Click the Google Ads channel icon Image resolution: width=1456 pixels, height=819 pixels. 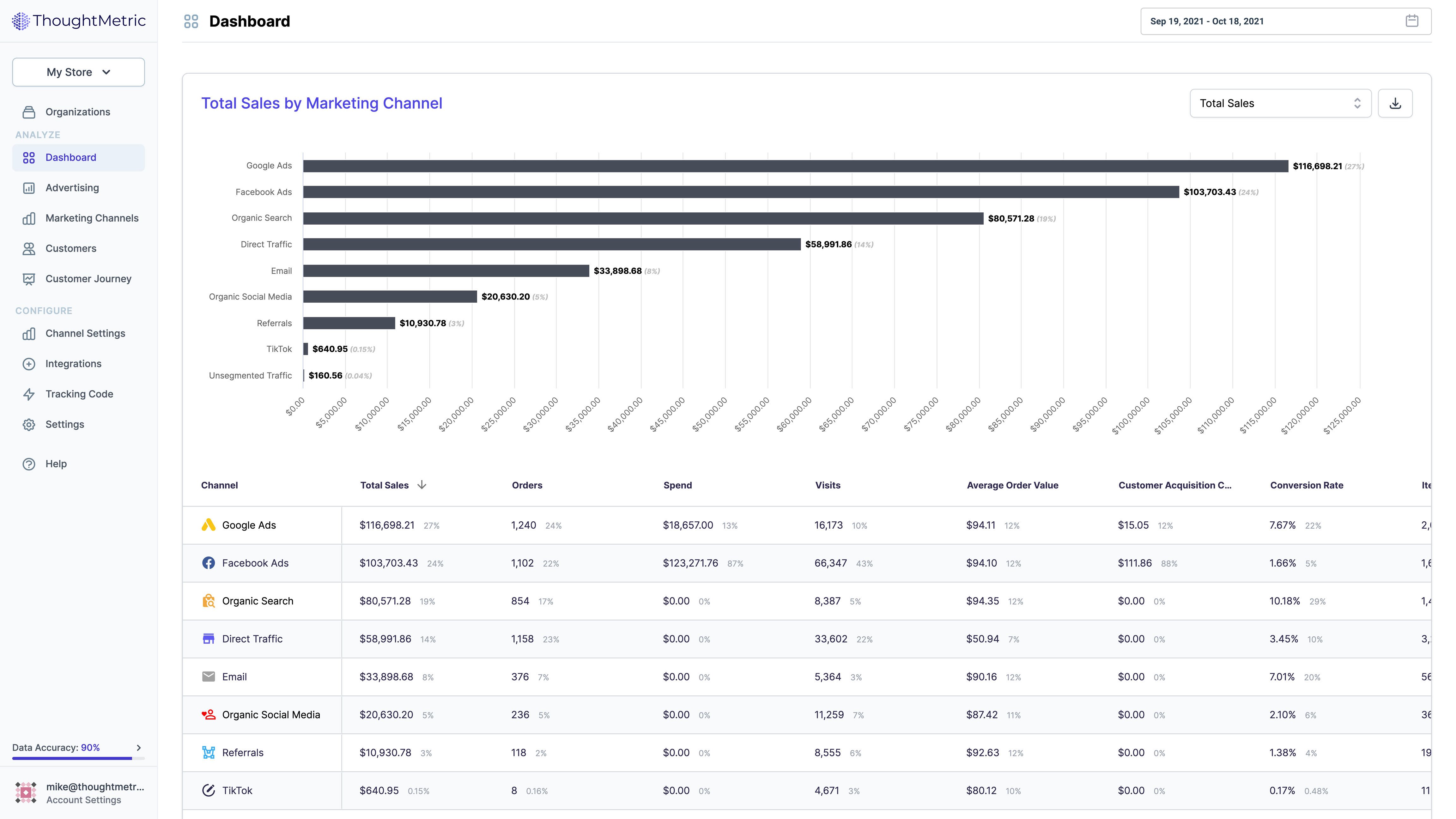(x=209, y=525)
